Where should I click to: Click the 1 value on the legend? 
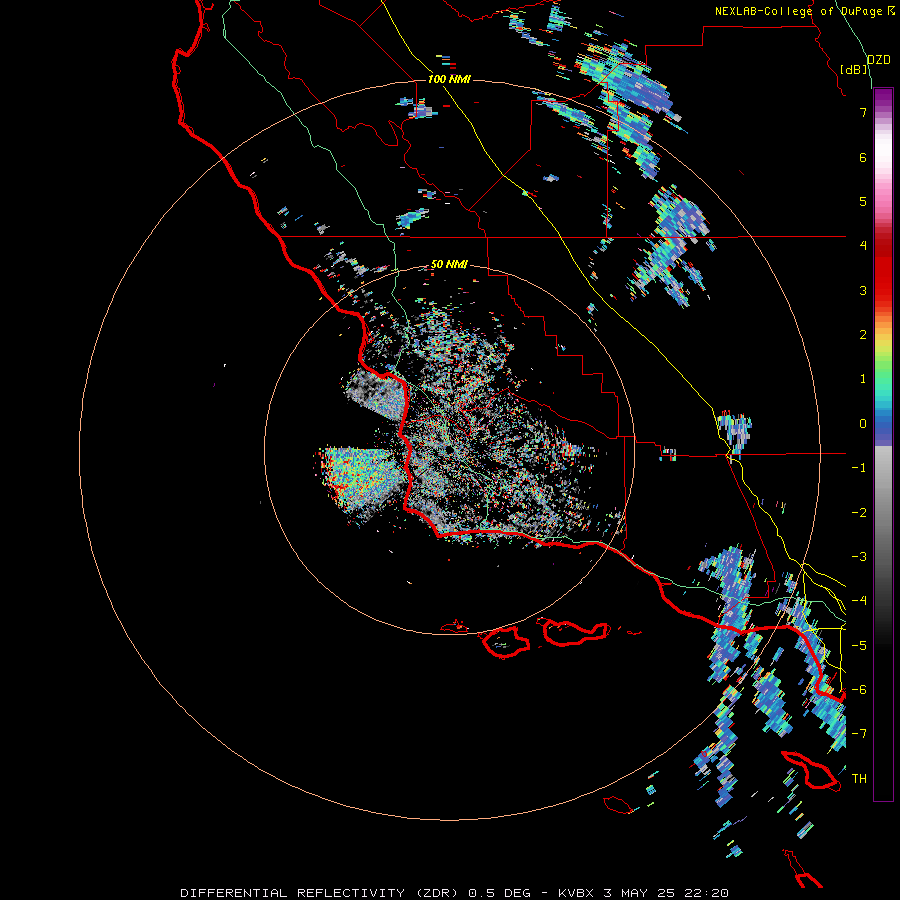(x=863, y=379)
